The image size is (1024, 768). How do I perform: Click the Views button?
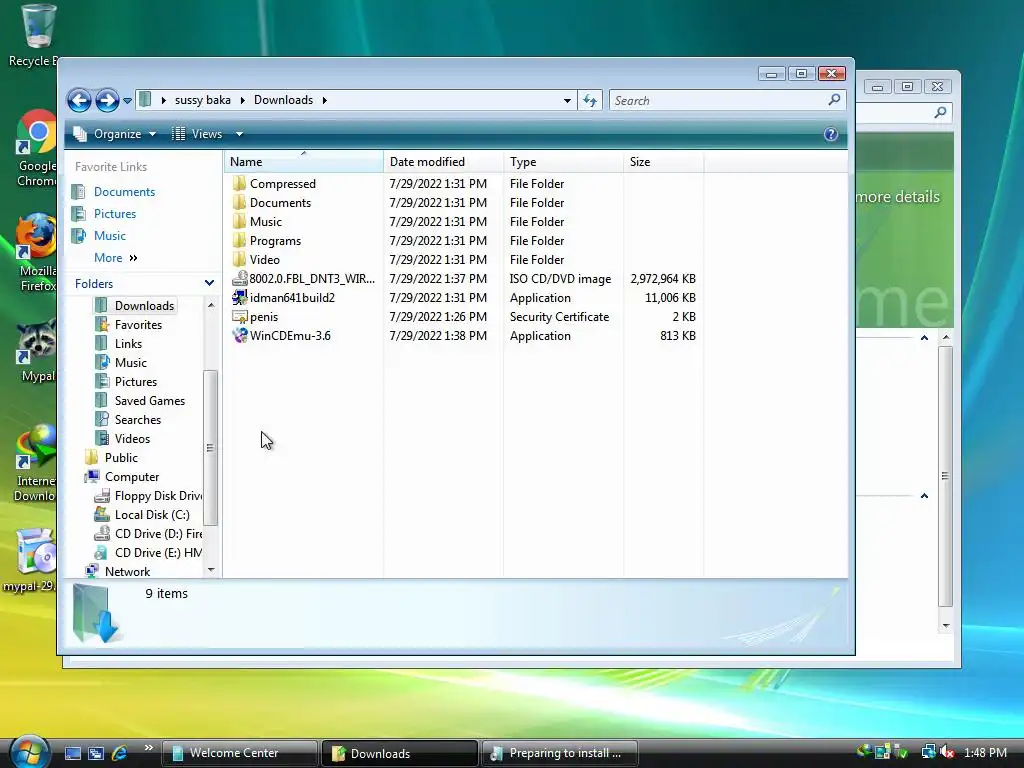tap(197, 134)
